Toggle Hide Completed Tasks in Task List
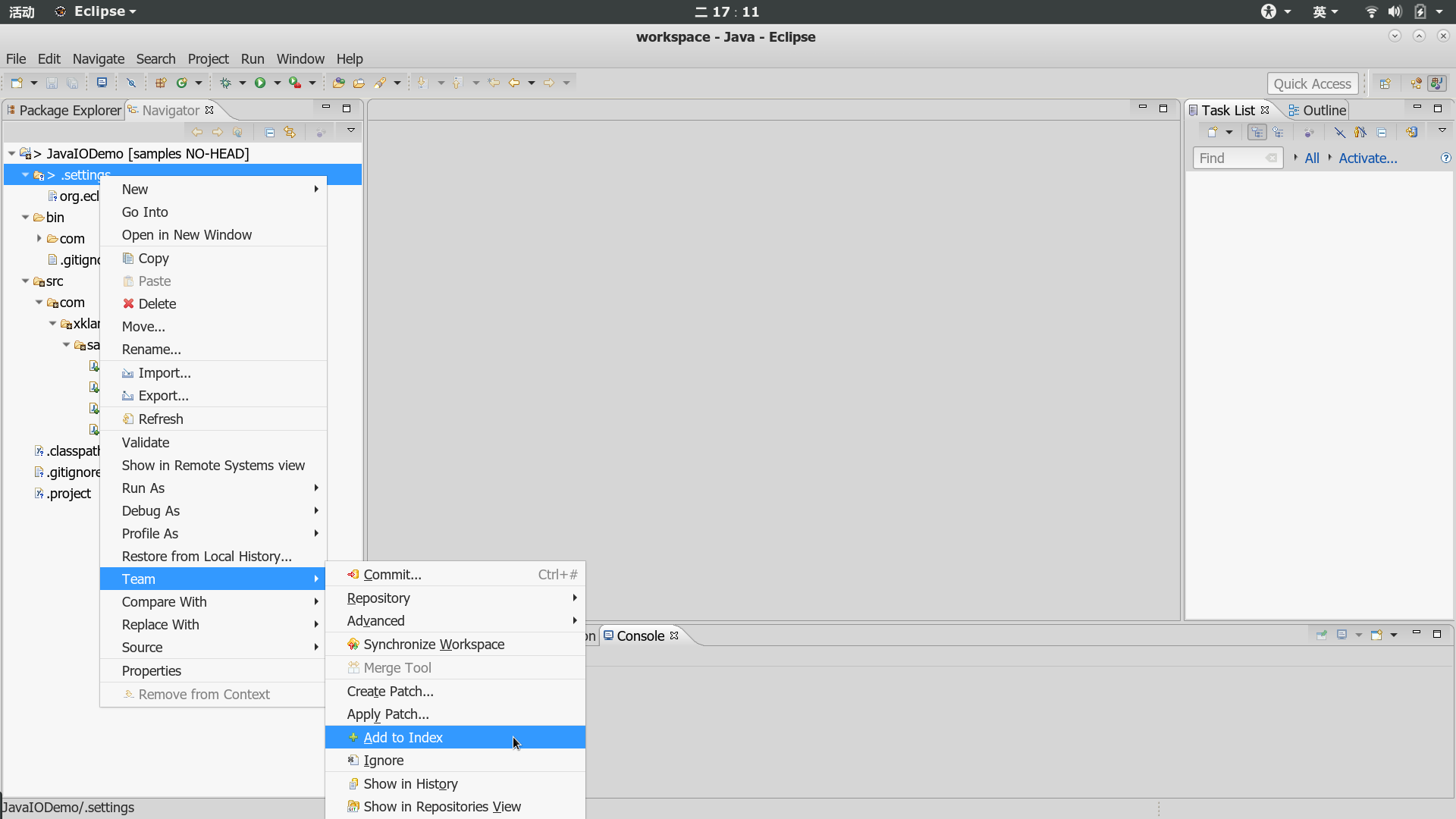Viewport: 1456px width, 819px height. tap(1340, 132)
